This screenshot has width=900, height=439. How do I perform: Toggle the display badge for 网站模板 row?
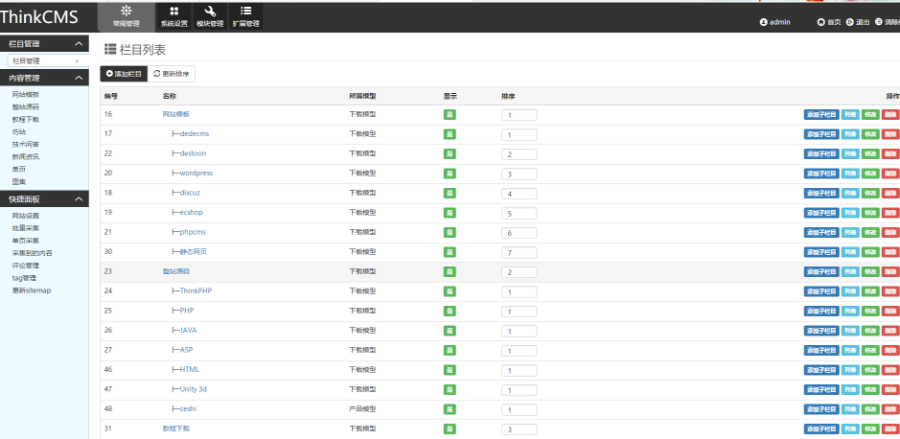pyautogui.click(x=450, y=115)
